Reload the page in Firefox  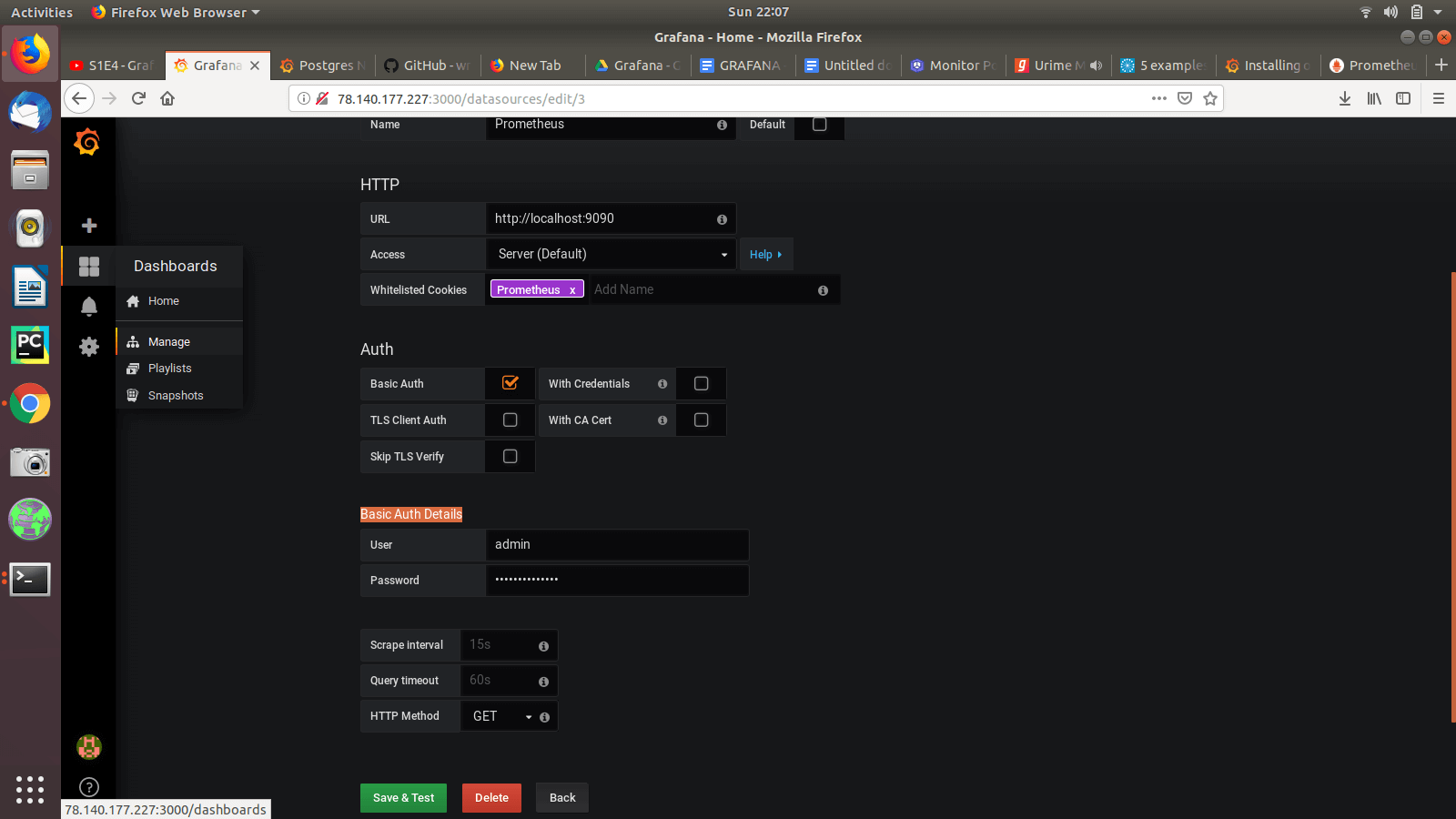(138, 98)
